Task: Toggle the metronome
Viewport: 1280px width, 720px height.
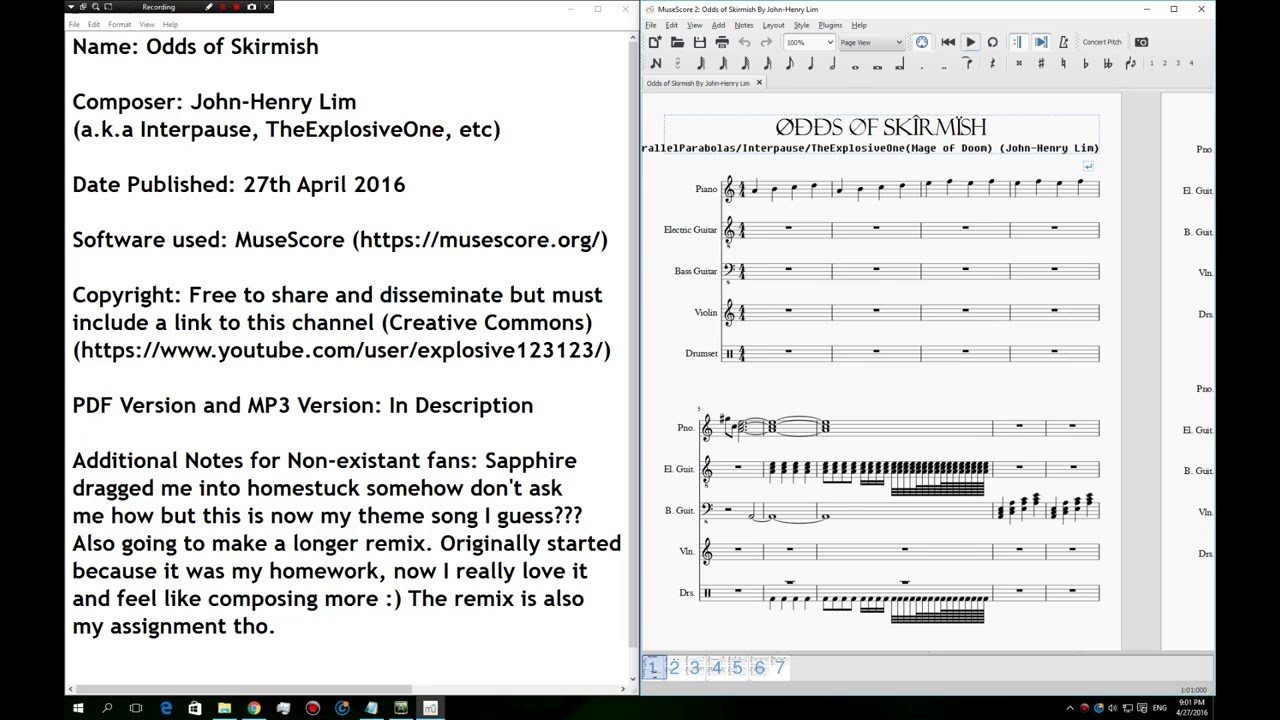Action: coord(1063,42)
